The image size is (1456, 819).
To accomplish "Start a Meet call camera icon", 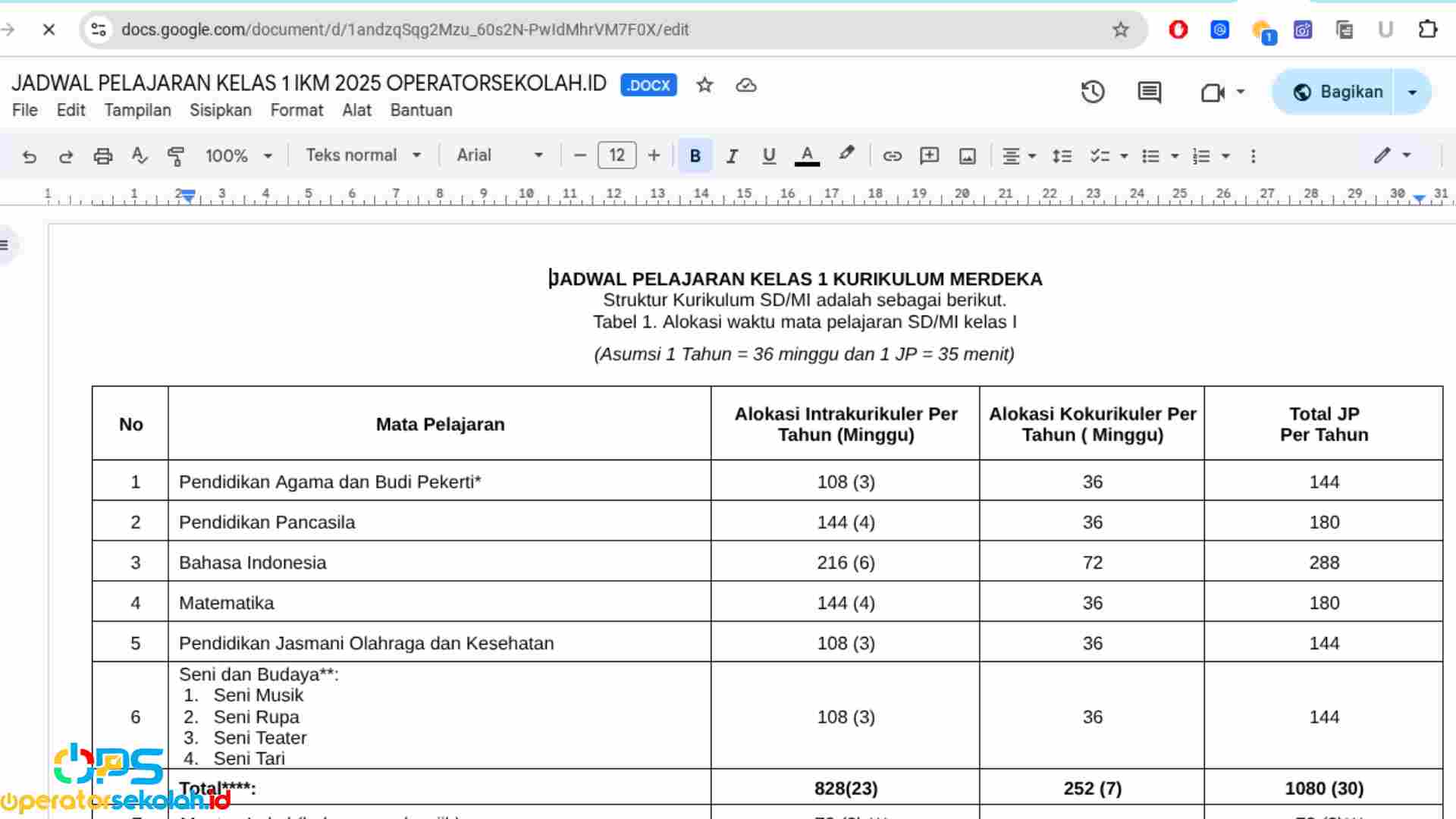I will (1213, 93).
